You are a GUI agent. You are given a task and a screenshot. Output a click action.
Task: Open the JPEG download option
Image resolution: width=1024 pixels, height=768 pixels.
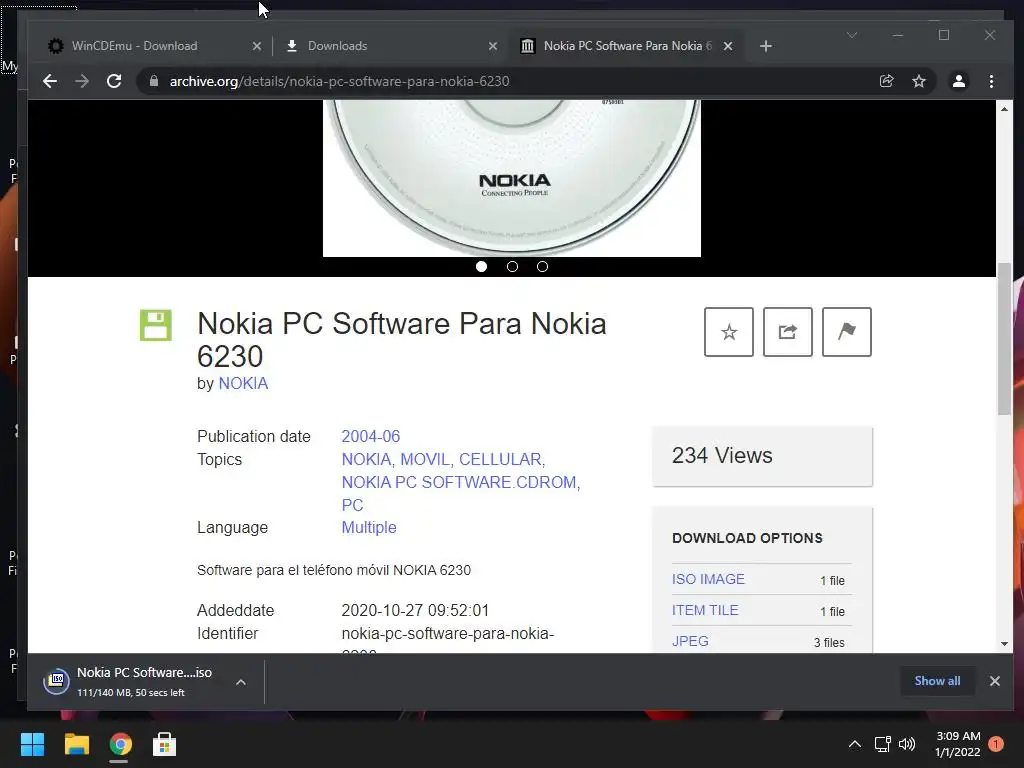tap(690, 641)
